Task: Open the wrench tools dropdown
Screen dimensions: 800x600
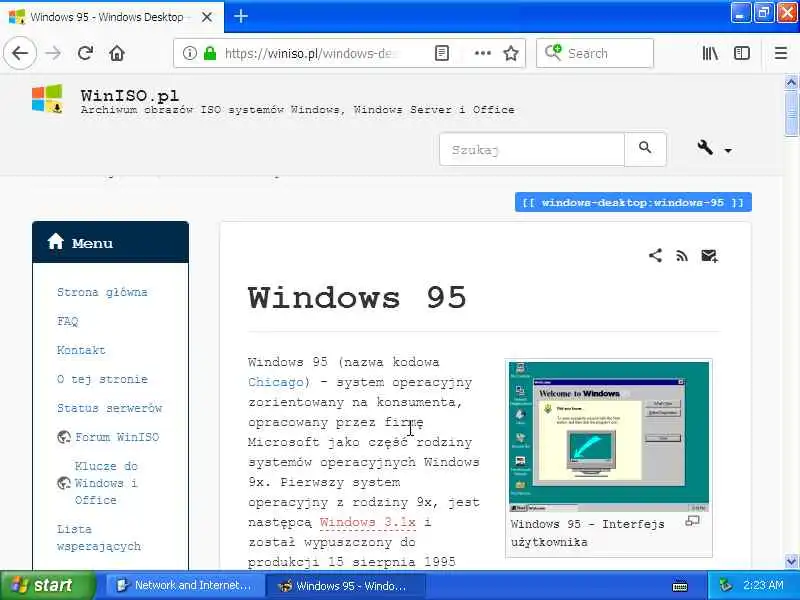Action: pyautogui.click(x=714, y=148)
